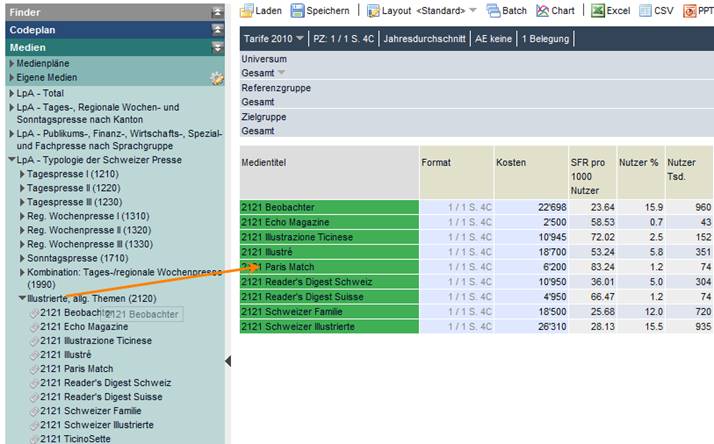Click the Jahresdurchschnitt setting
This screenshot has height=444, width=714.
(424, 39)
